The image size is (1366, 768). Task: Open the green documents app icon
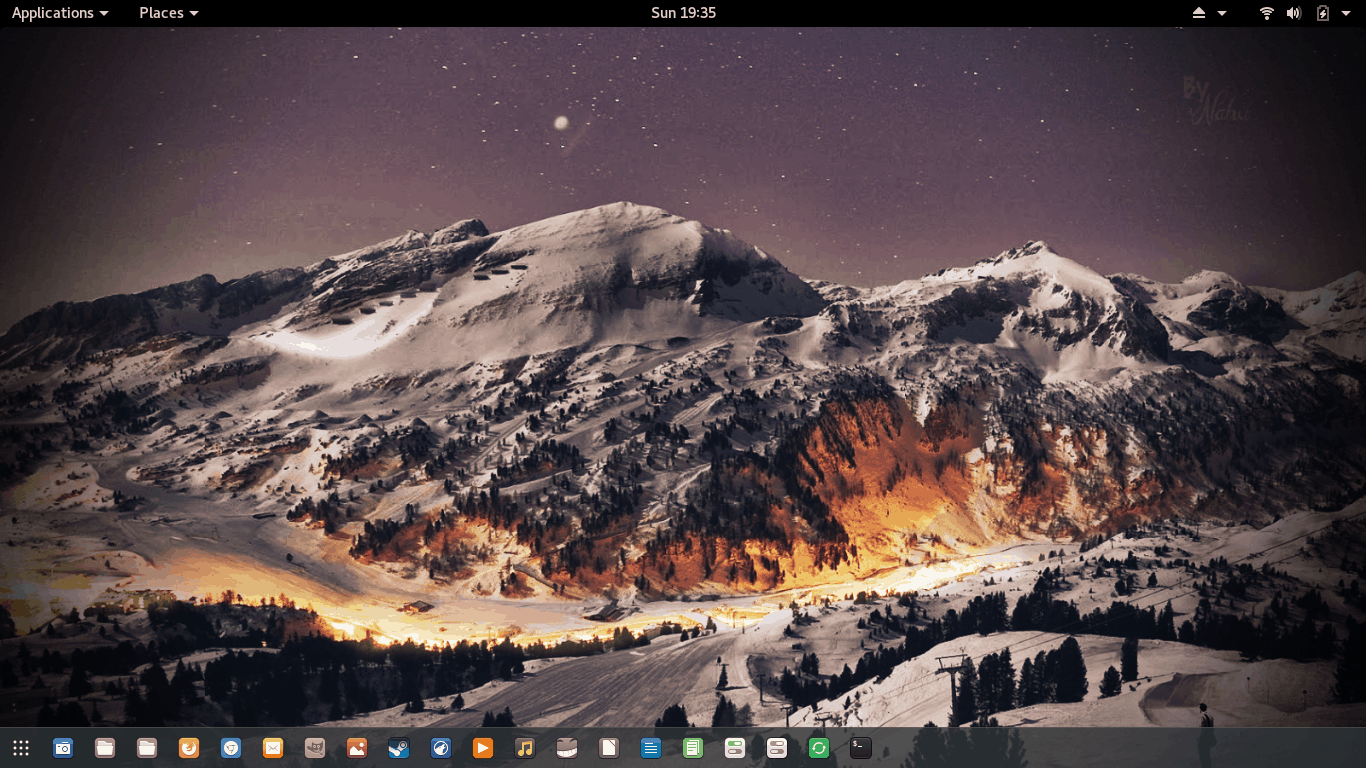(693, 747)
